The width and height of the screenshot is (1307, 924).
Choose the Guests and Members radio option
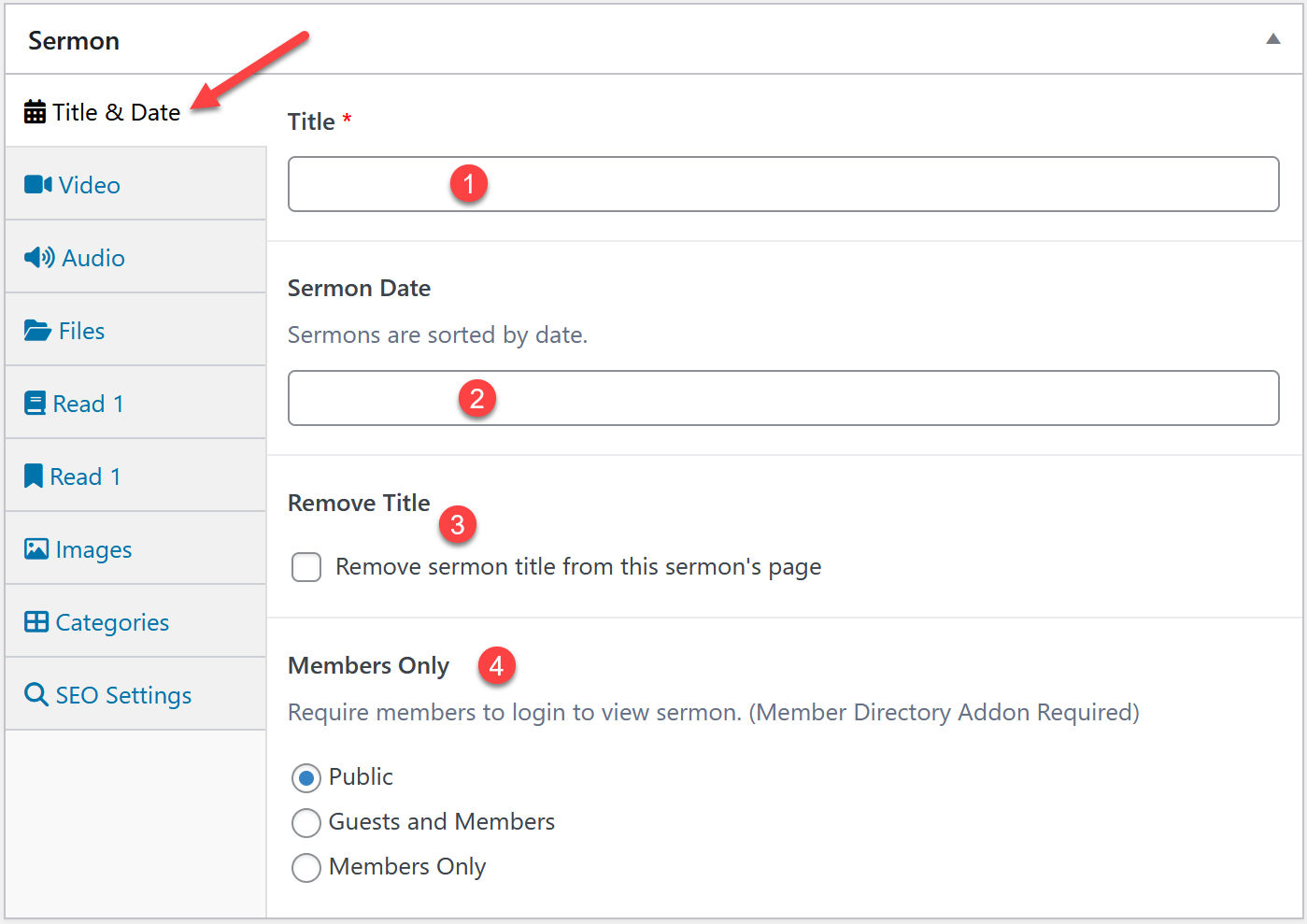306,822
